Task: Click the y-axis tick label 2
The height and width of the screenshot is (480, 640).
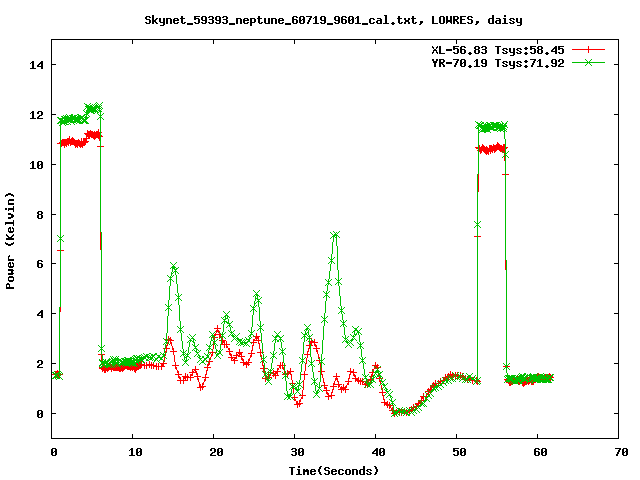Action: coord(40,364)
